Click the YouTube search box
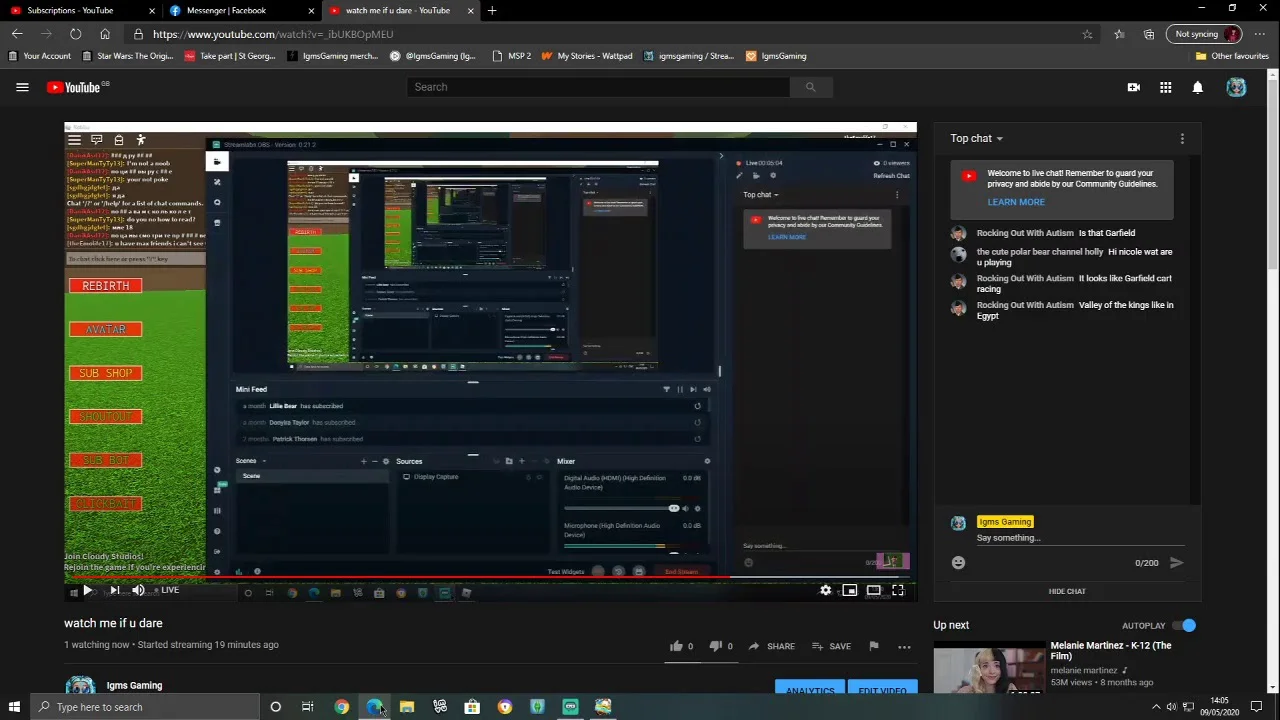 [600, 87]
